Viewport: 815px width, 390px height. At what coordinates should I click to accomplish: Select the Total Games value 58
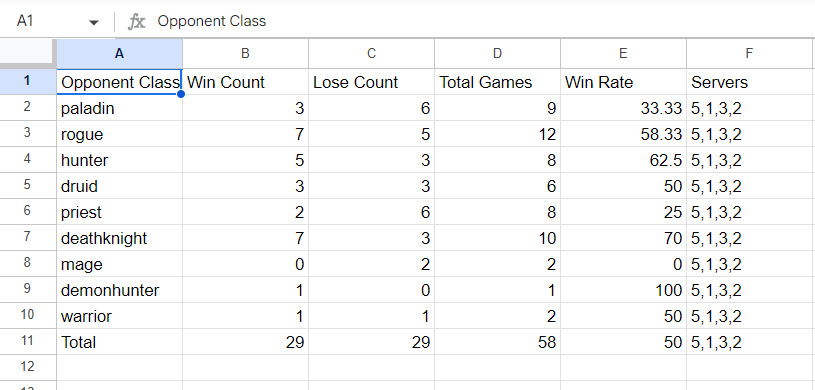click(x=497, y=342)
